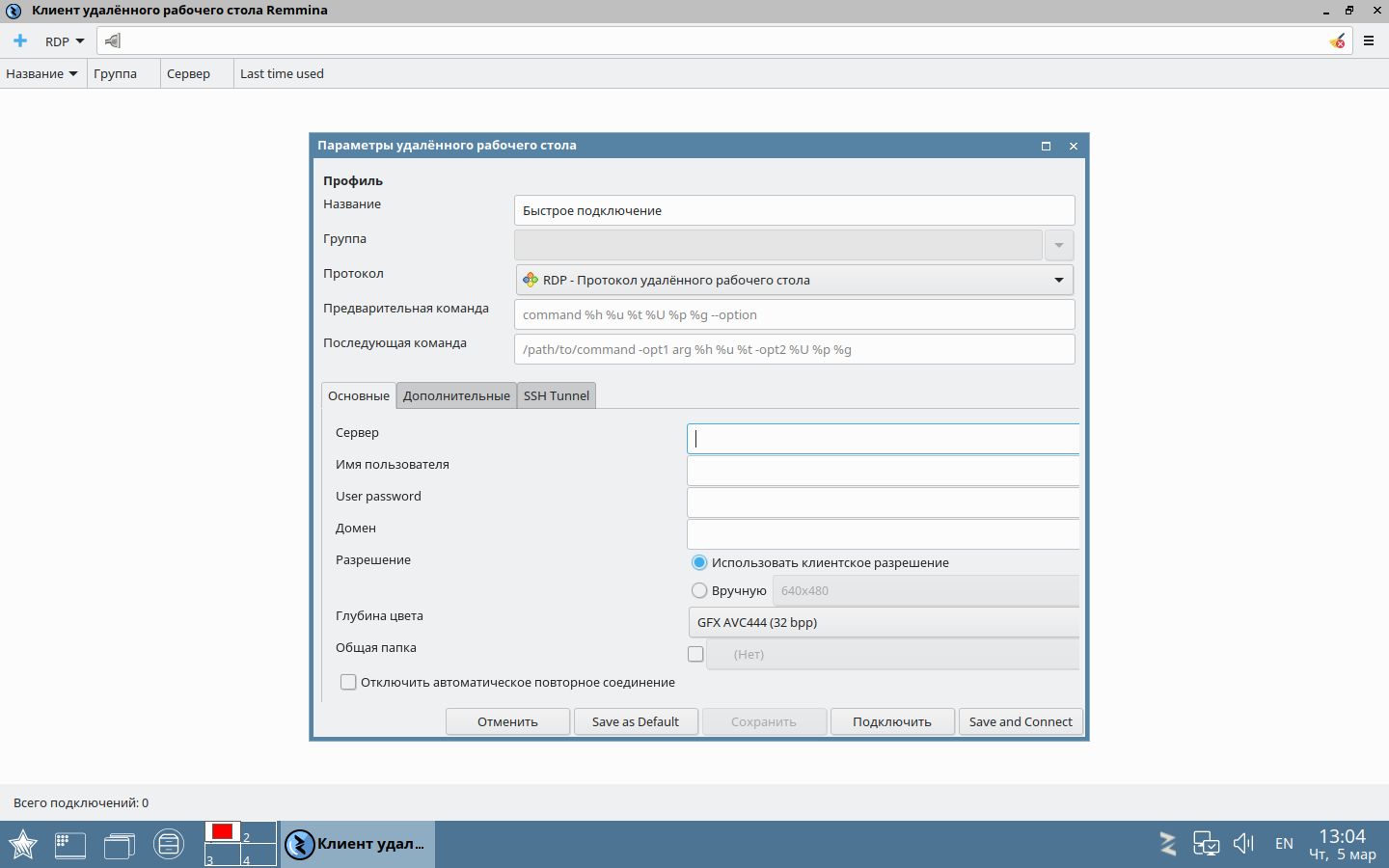Open the network connection tray icon
1389x868 pixels.
(x=1206, y=844)
